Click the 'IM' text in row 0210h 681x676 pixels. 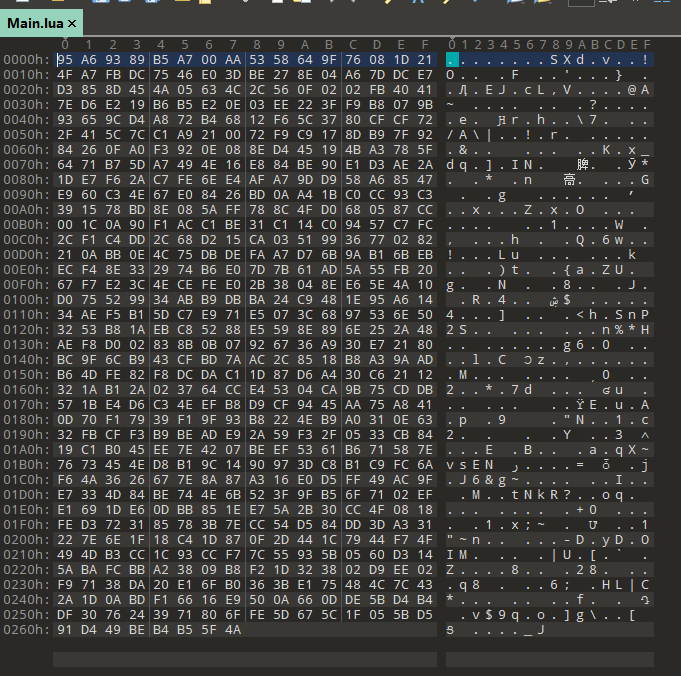[x=458, y=555]
